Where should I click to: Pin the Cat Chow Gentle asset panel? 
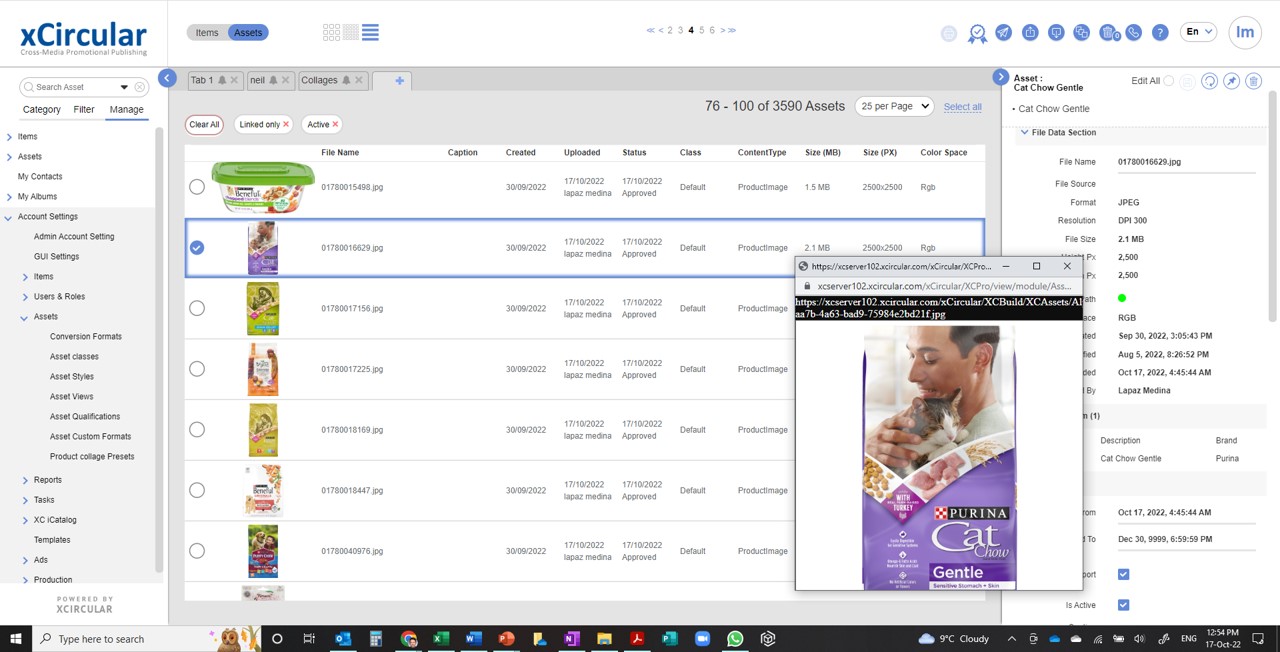[x=1231, y=81]
